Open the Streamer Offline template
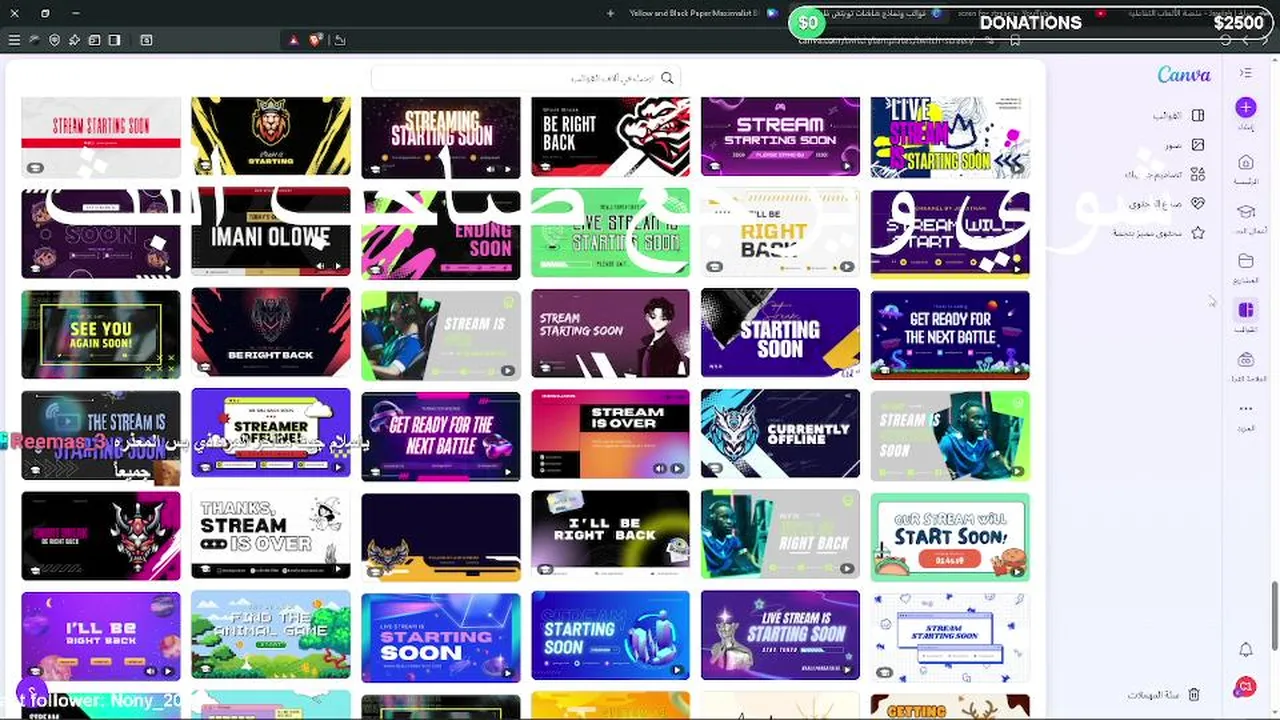 pos(271,434)
